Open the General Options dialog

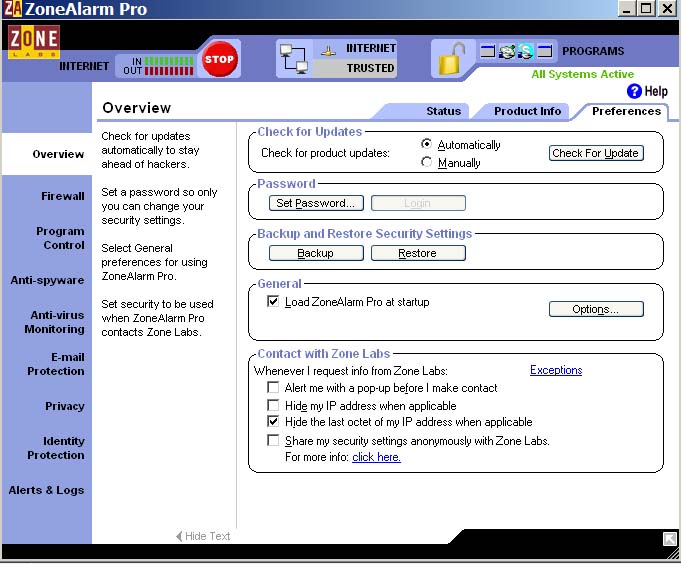tap(596, 309)
